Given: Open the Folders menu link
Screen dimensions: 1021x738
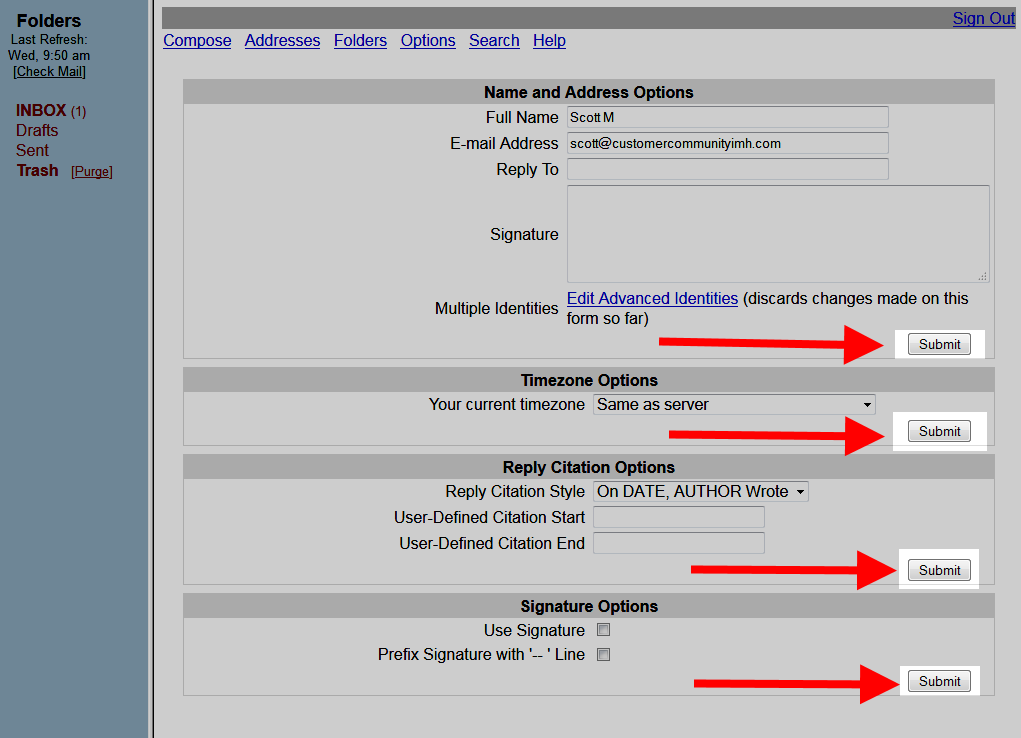Looking at the screenshot, I should pyautogui.click(x=360, y=40).
